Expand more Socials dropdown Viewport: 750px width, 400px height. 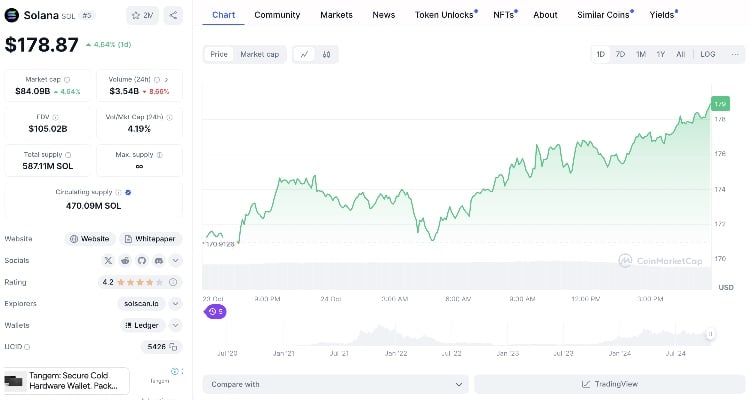click(x=176, y=260)
